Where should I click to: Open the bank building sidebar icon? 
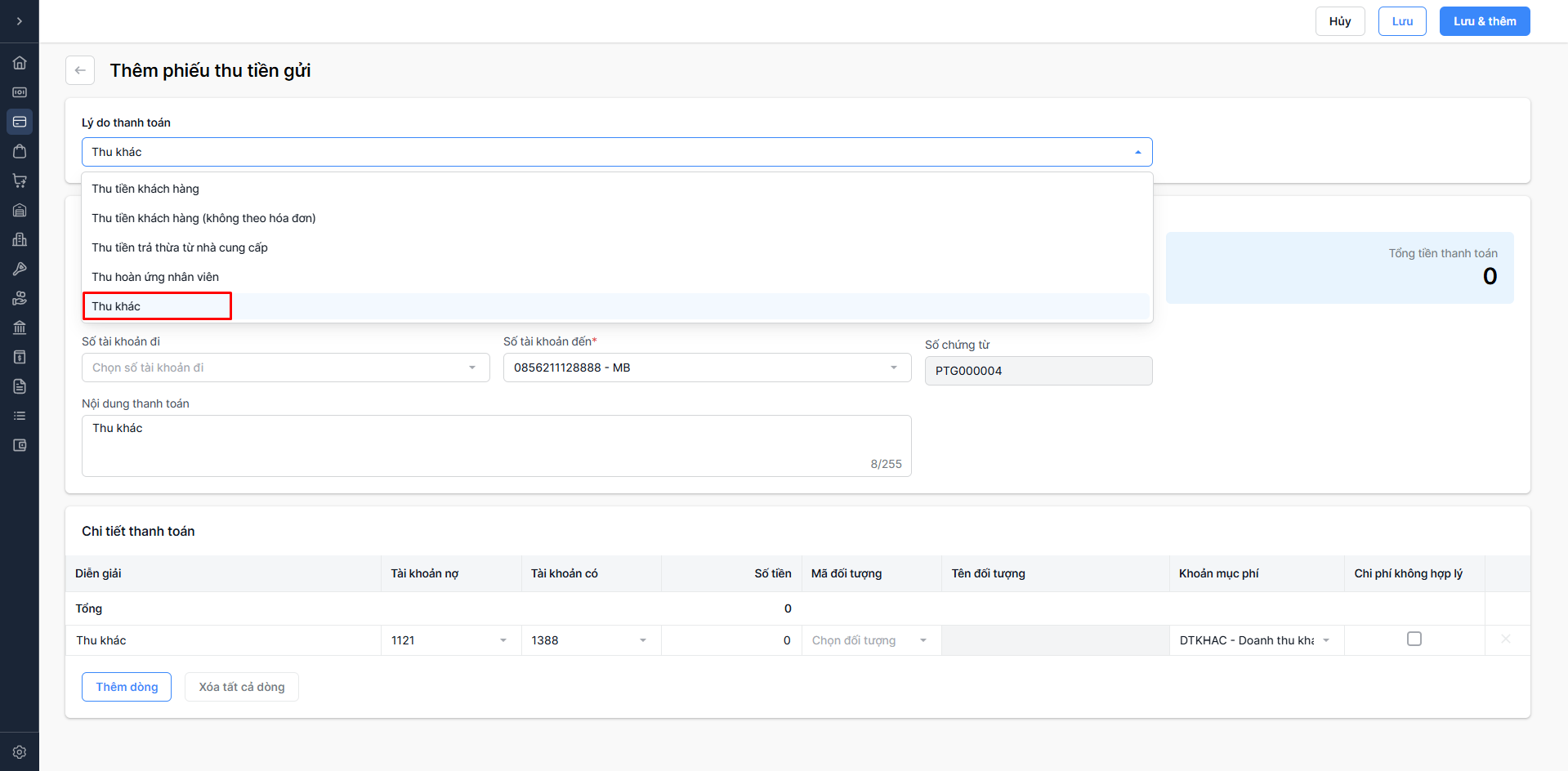(20, 328)
